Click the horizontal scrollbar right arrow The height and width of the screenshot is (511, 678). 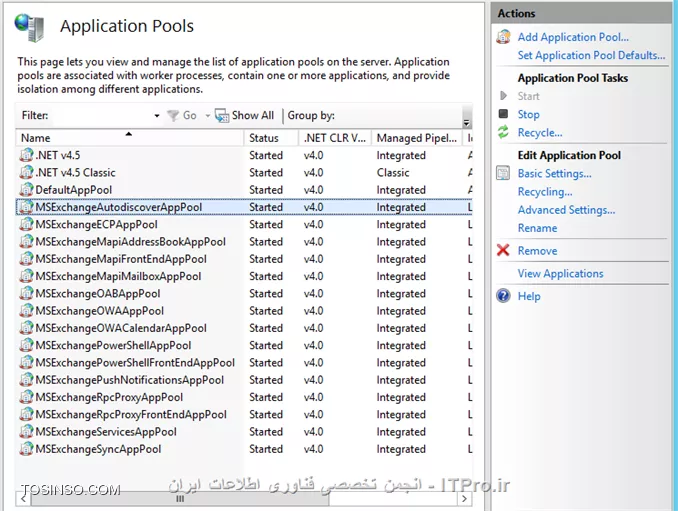[464, 499]
